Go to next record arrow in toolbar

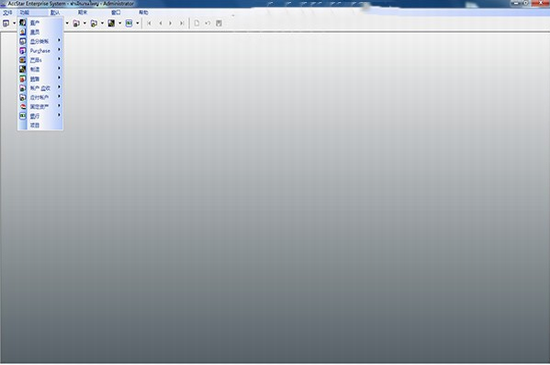(171, 23)
